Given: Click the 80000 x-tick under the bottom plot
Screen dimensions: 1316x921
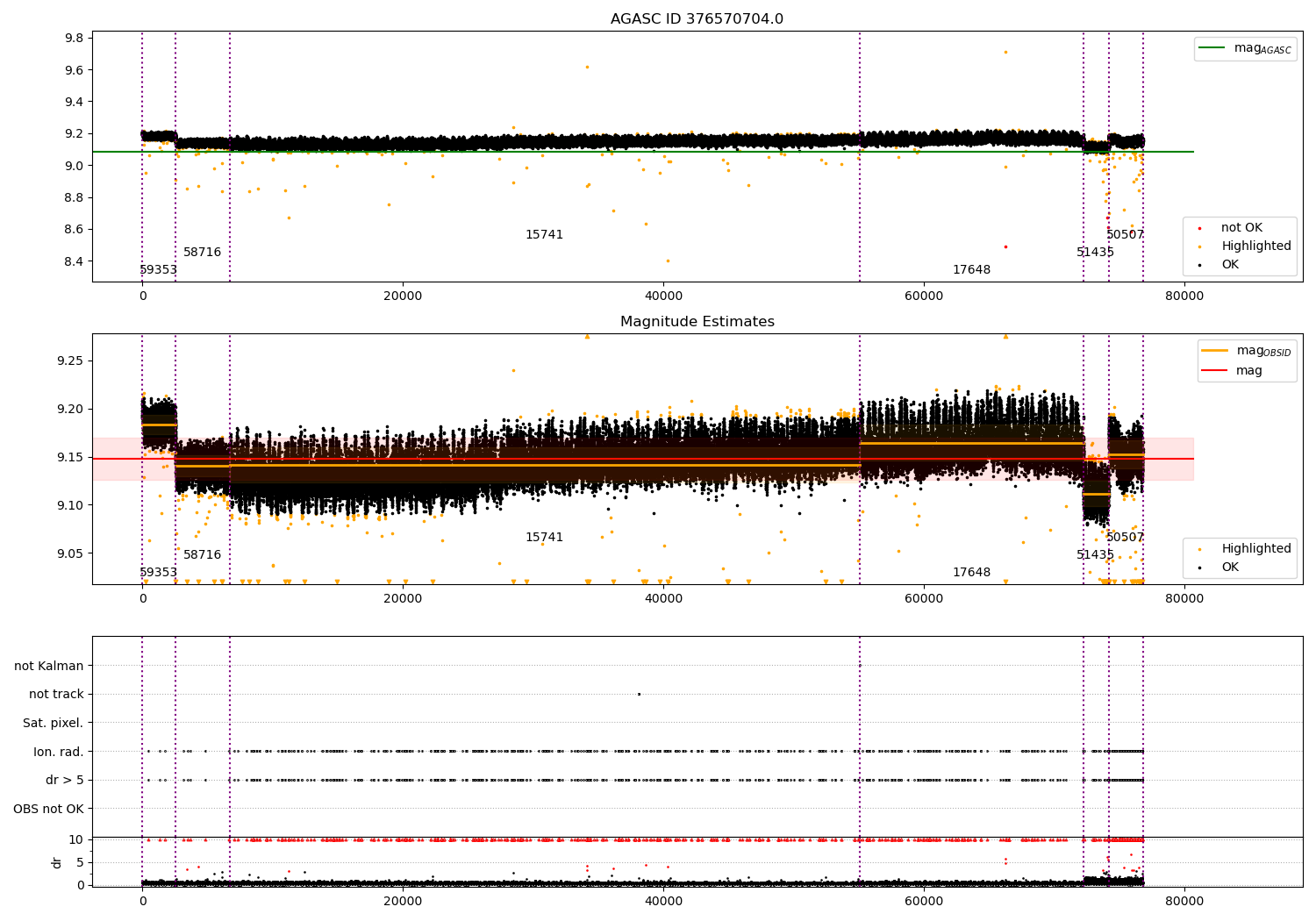Looking at the screenshot, I should coord(1184,900).
